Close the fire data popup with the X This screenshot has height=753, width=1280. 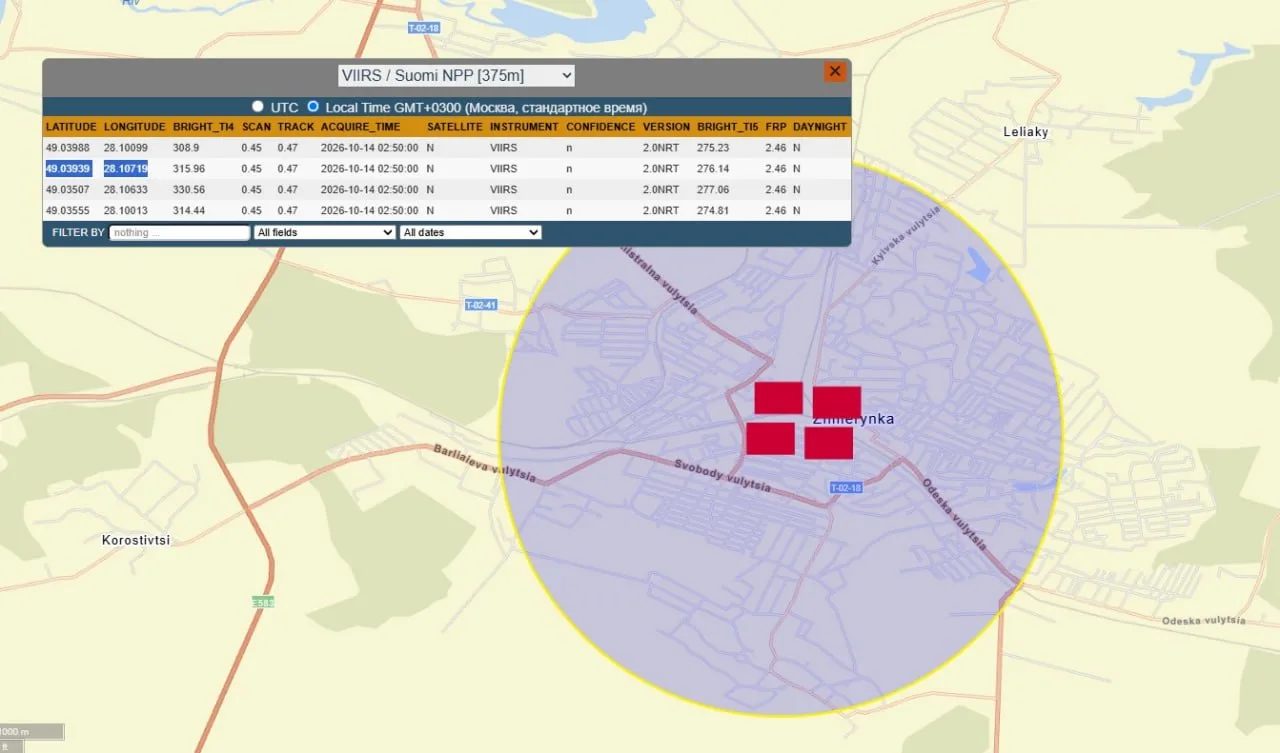point(835,72)
